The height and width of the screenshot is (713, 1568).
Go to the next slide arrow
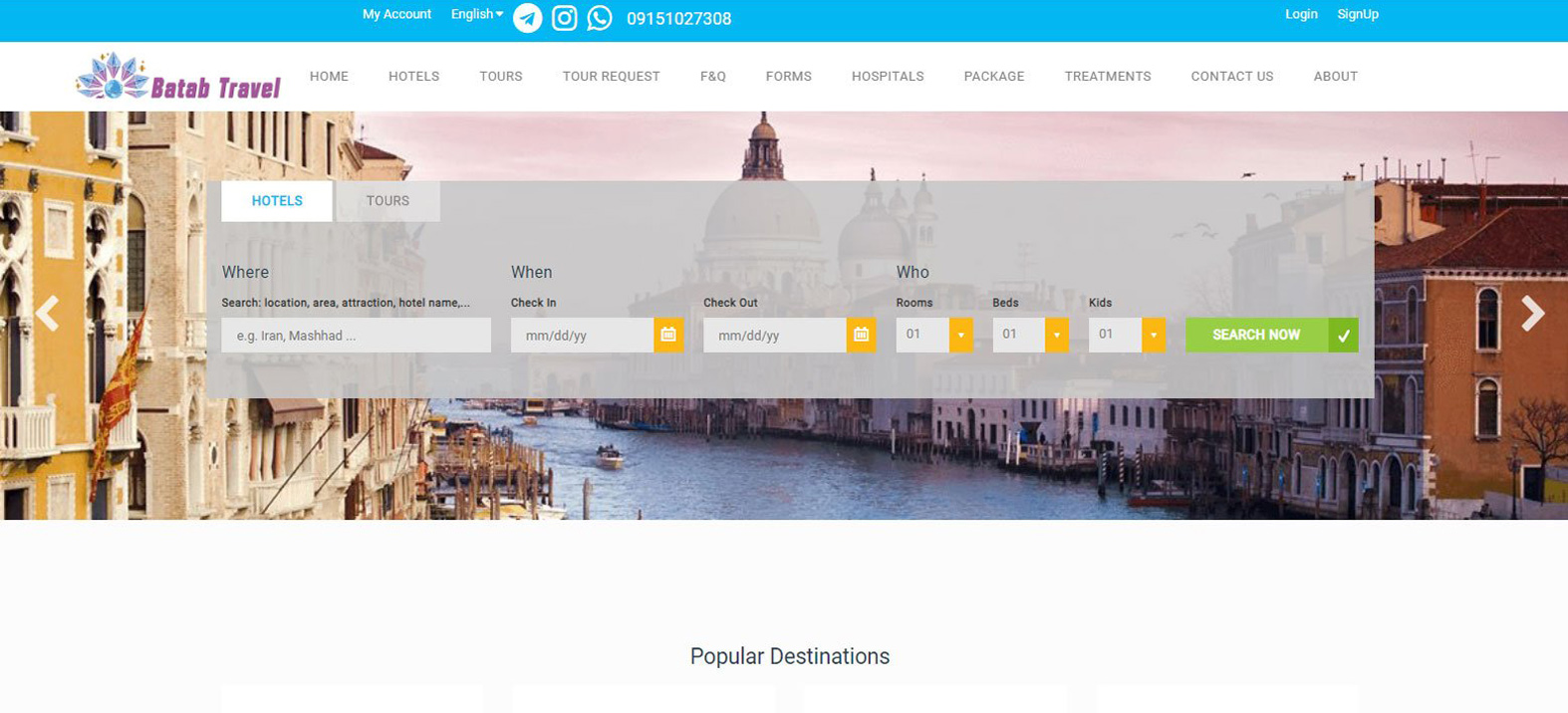1532,314
